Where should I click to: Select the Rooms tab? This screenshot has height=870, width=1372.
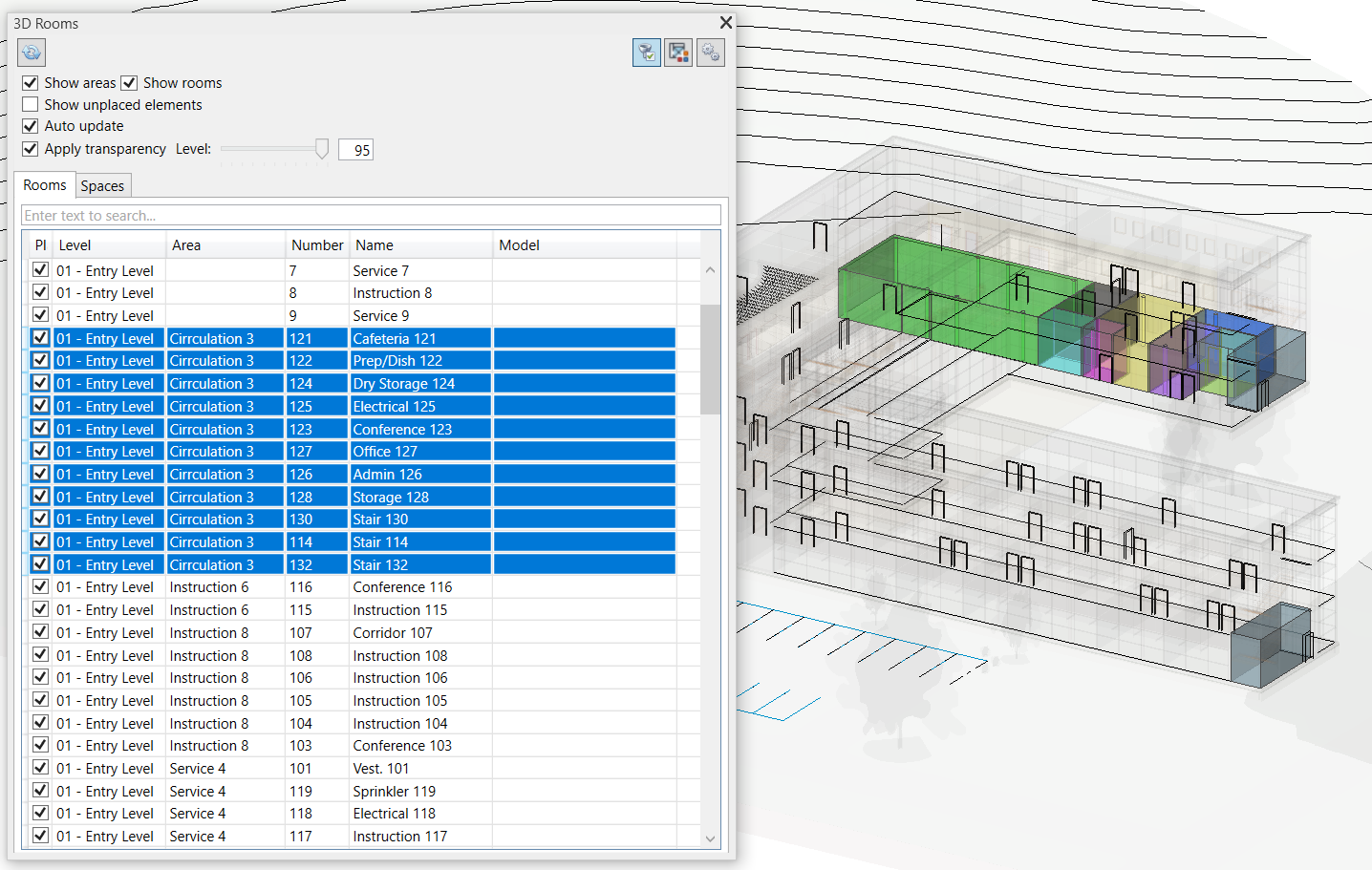[45, 185]
